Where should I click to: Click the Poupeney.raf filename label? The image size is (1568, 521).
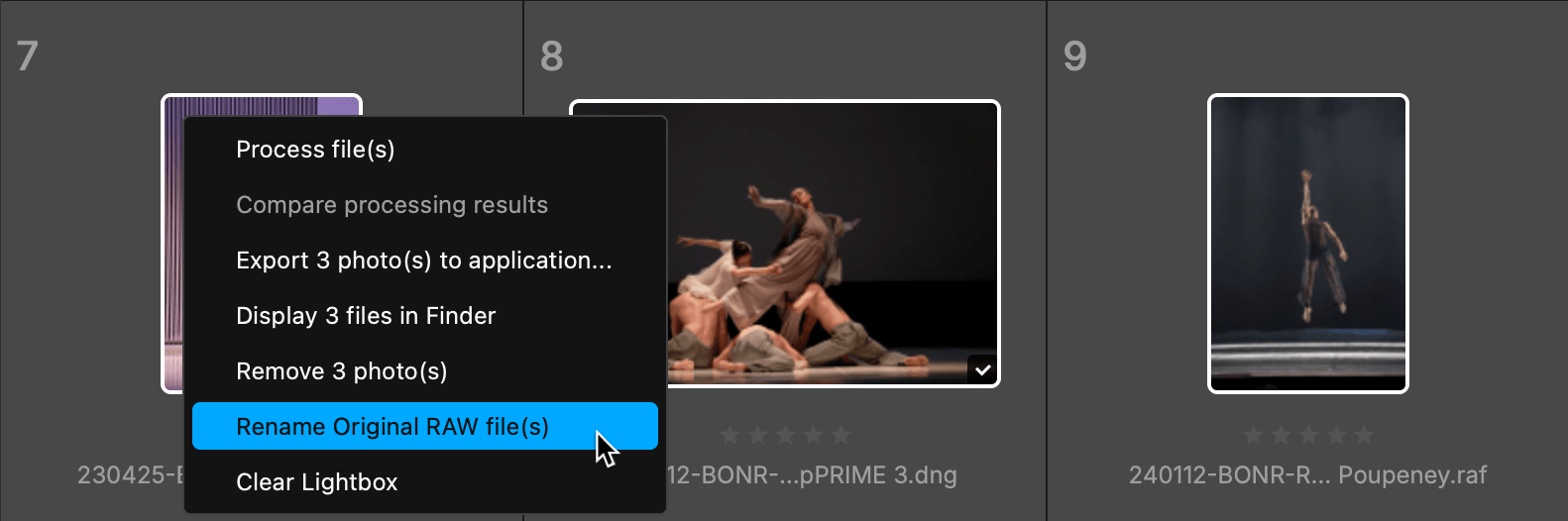(x=1308, y=475)
